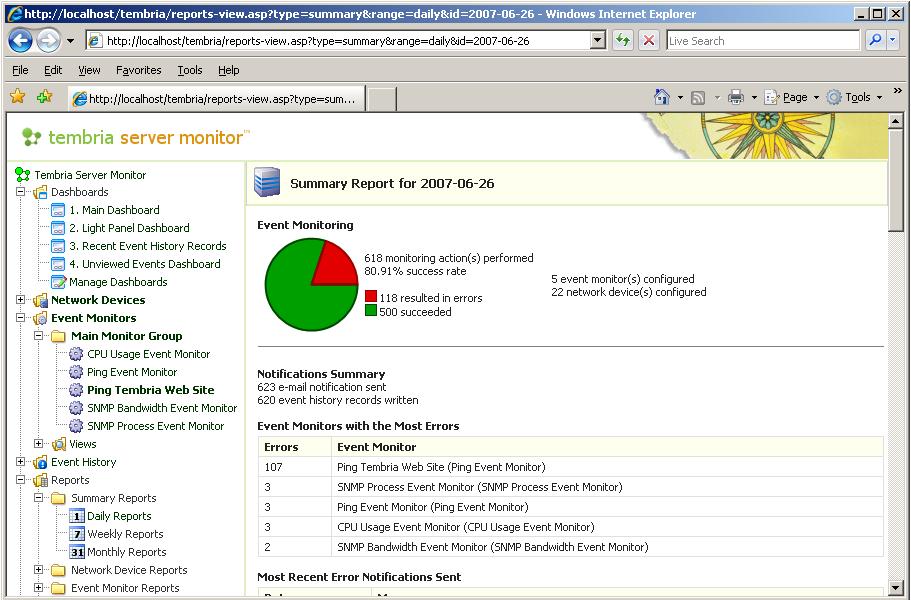This screenshot has width=911, height=600.
Task: Select Ping Tembria Web Site monitor
Action: [150, 390]
